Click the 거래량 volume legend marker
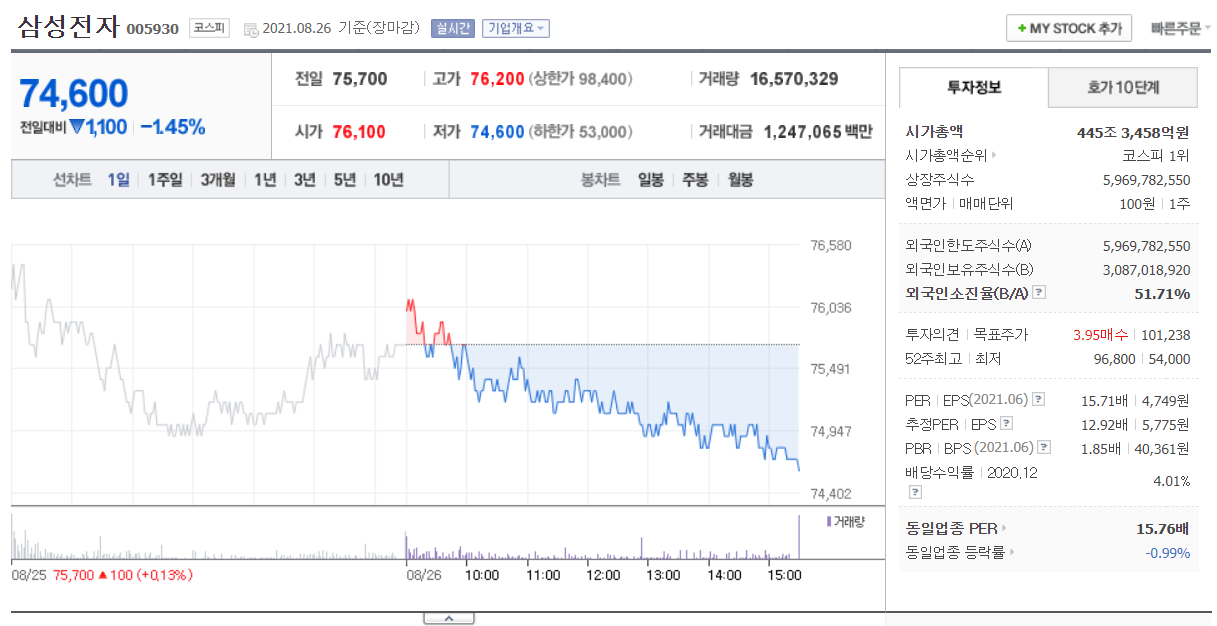Screen dimensions: 1217x626 click(829, 521)
